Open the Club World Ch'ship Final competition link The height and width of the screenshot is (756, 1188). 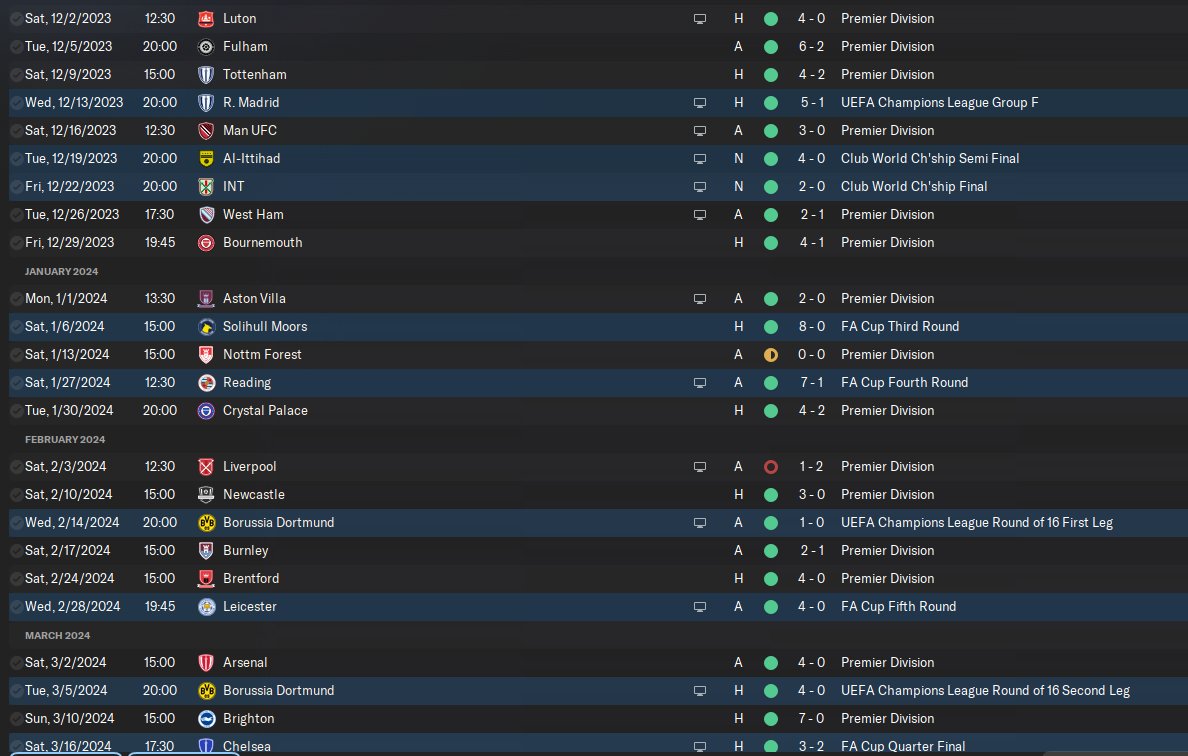point(914,186)
